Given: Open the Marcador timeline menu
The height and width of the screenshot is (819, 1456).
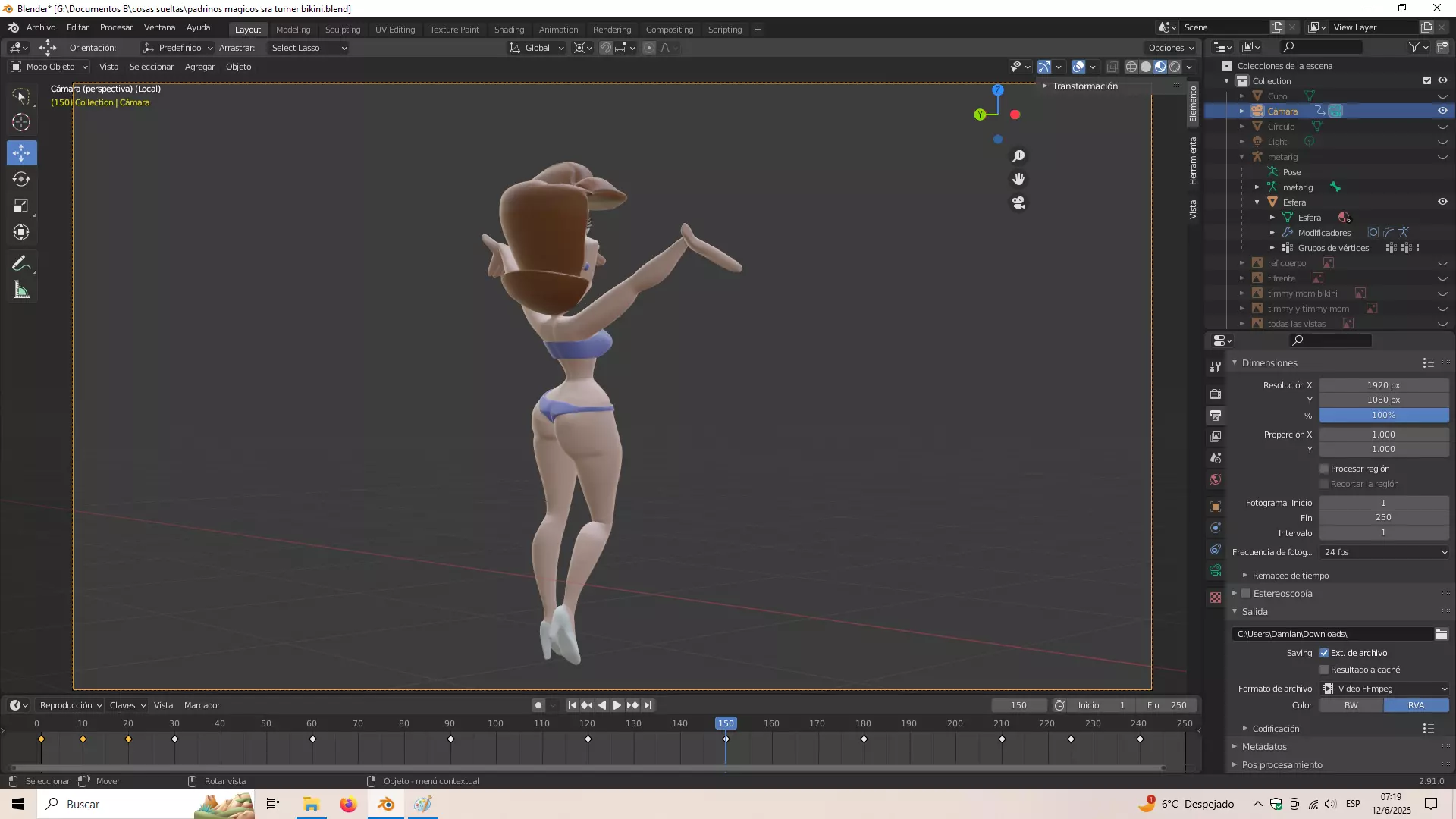Looking at the screenshot, I should coord(202,705).
